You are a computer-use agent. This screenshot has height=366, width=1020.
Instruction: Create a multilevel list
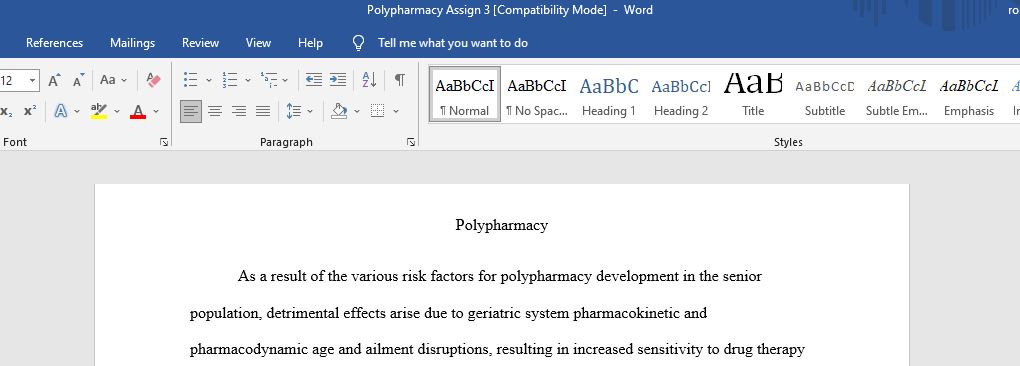tap(269, 80)
